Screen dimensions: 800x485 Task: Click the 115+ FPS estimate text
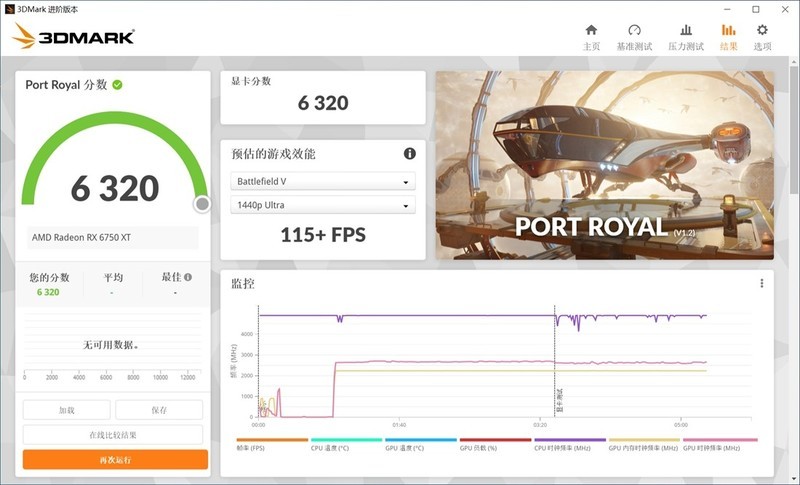(323, 235)
